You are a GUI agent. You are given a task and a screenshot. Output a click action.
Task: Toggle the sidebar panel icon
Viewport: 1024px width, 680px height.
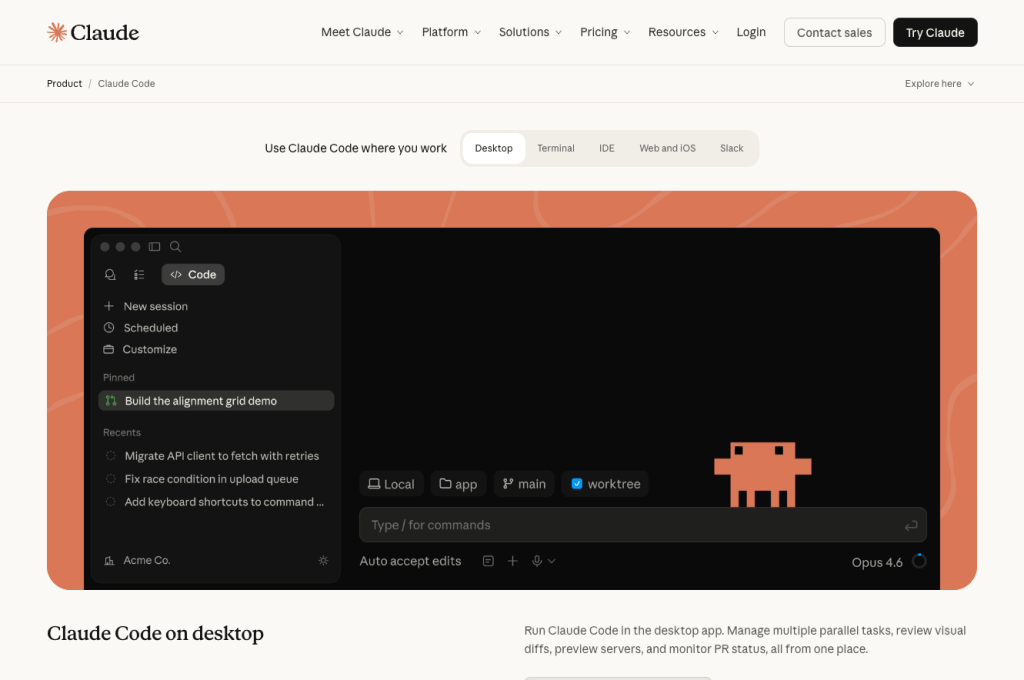pyautogui.click(x=154, y=246)
